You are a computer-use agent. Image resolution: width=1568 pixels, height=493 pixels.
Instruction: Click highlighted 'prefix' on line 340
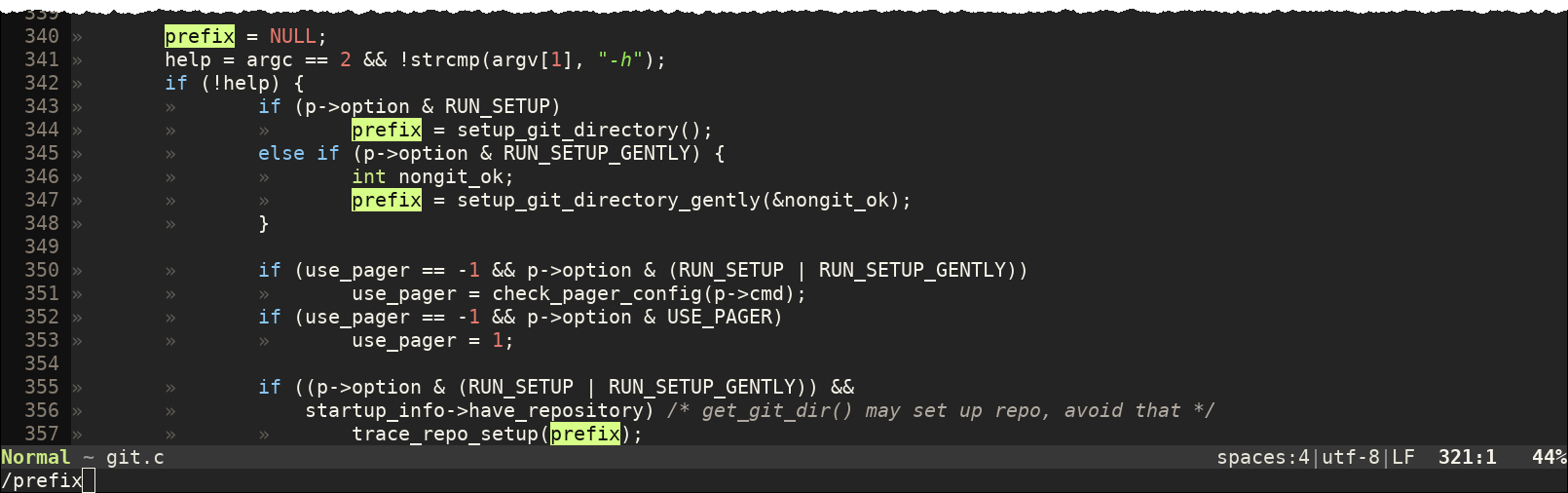pyautogui.click(x=200, y=36)
